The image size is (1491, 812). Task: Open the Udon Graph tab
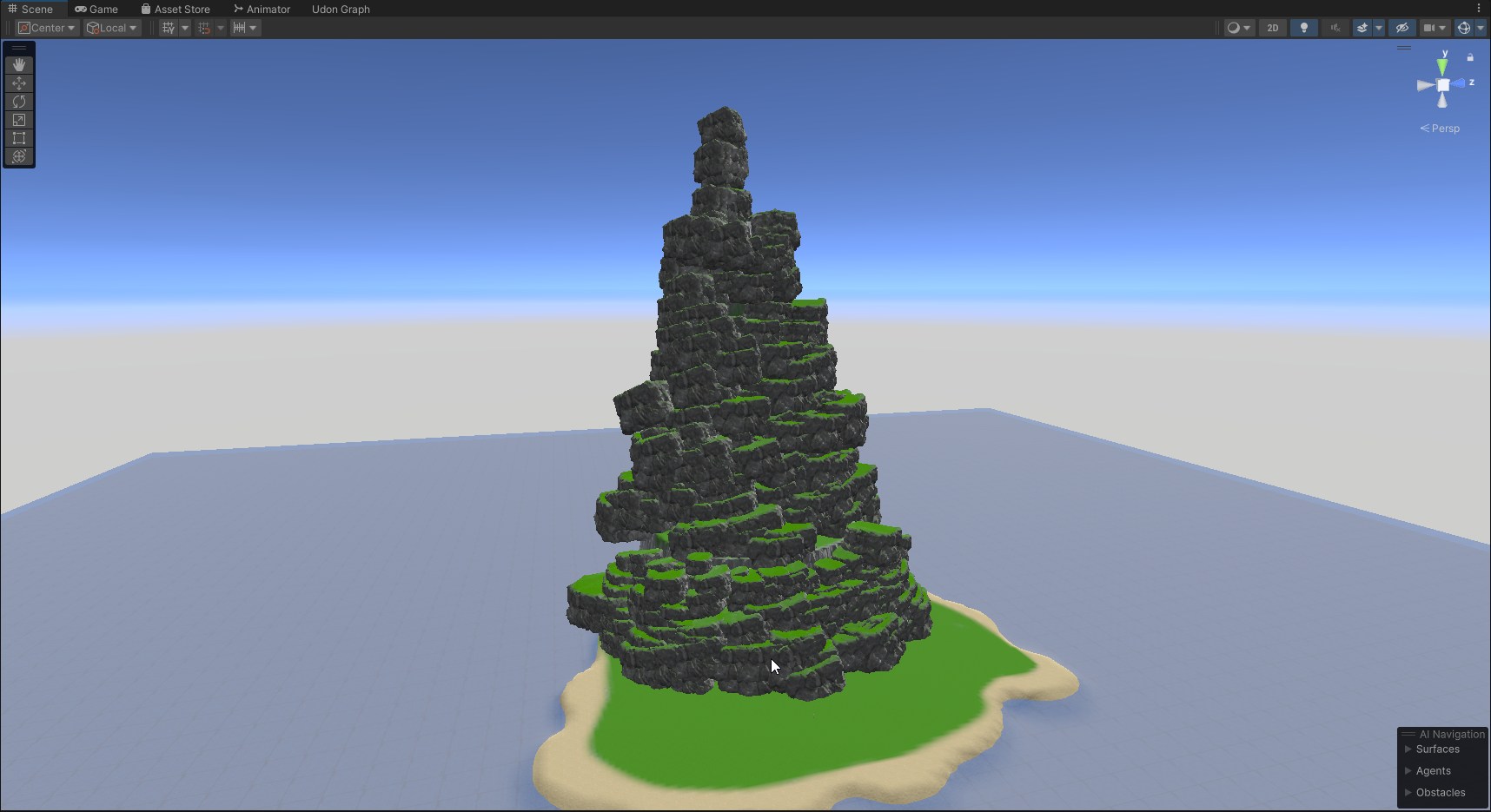coord(341,9)
